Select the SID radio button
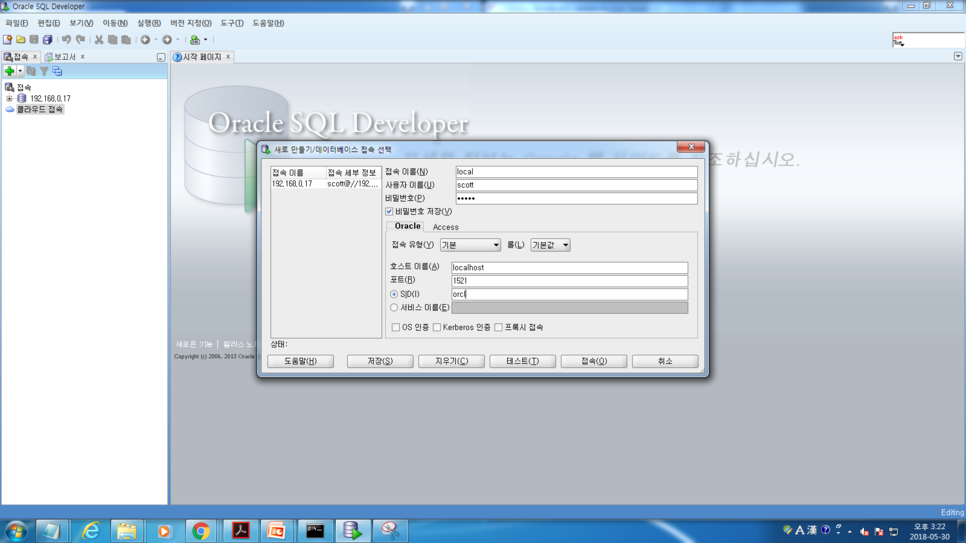Viewport: 966px width, 543px height. pos(394,294)
